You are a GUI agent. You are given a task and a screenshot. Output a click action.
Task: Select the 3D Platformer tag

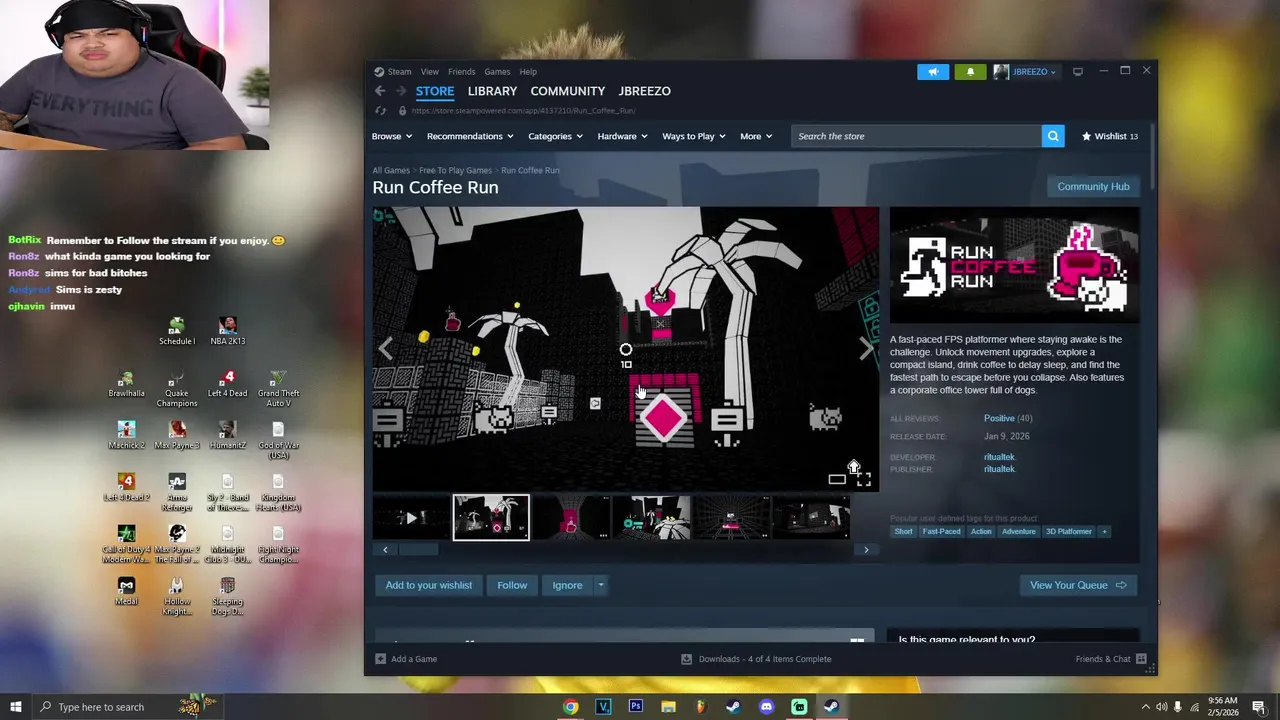(1068, 531)
